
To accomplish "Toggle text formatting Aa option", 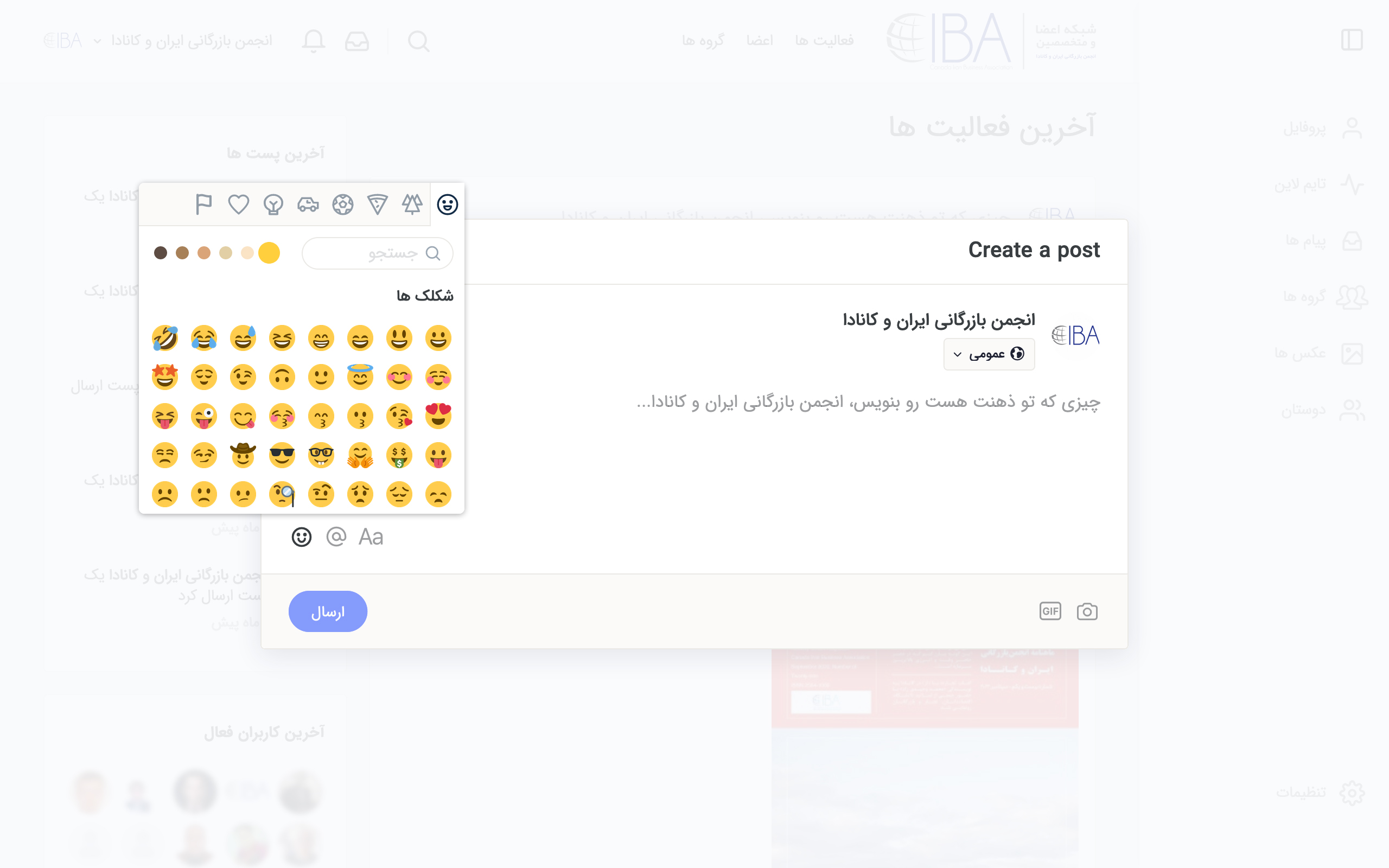I will pos(371,537).
